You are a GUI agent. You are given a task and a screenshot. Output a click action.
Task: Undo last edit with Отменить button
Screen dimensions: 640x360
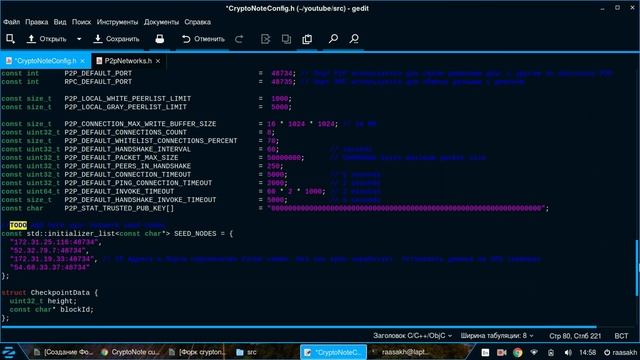tap(203, 39)
